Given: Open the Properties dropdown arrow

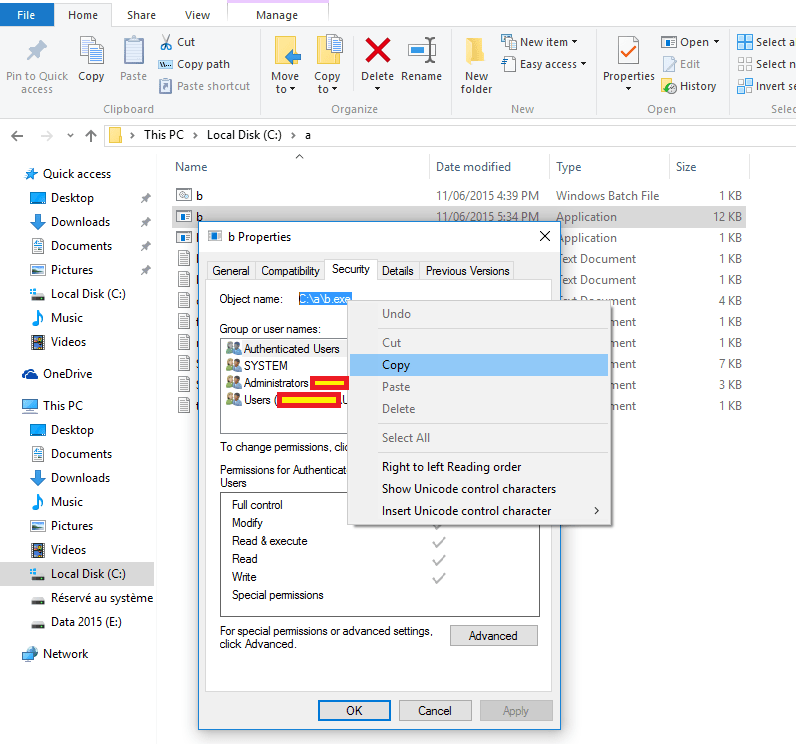Looking at the screenshot, I should pyautogui.click(x=628, y=89).
